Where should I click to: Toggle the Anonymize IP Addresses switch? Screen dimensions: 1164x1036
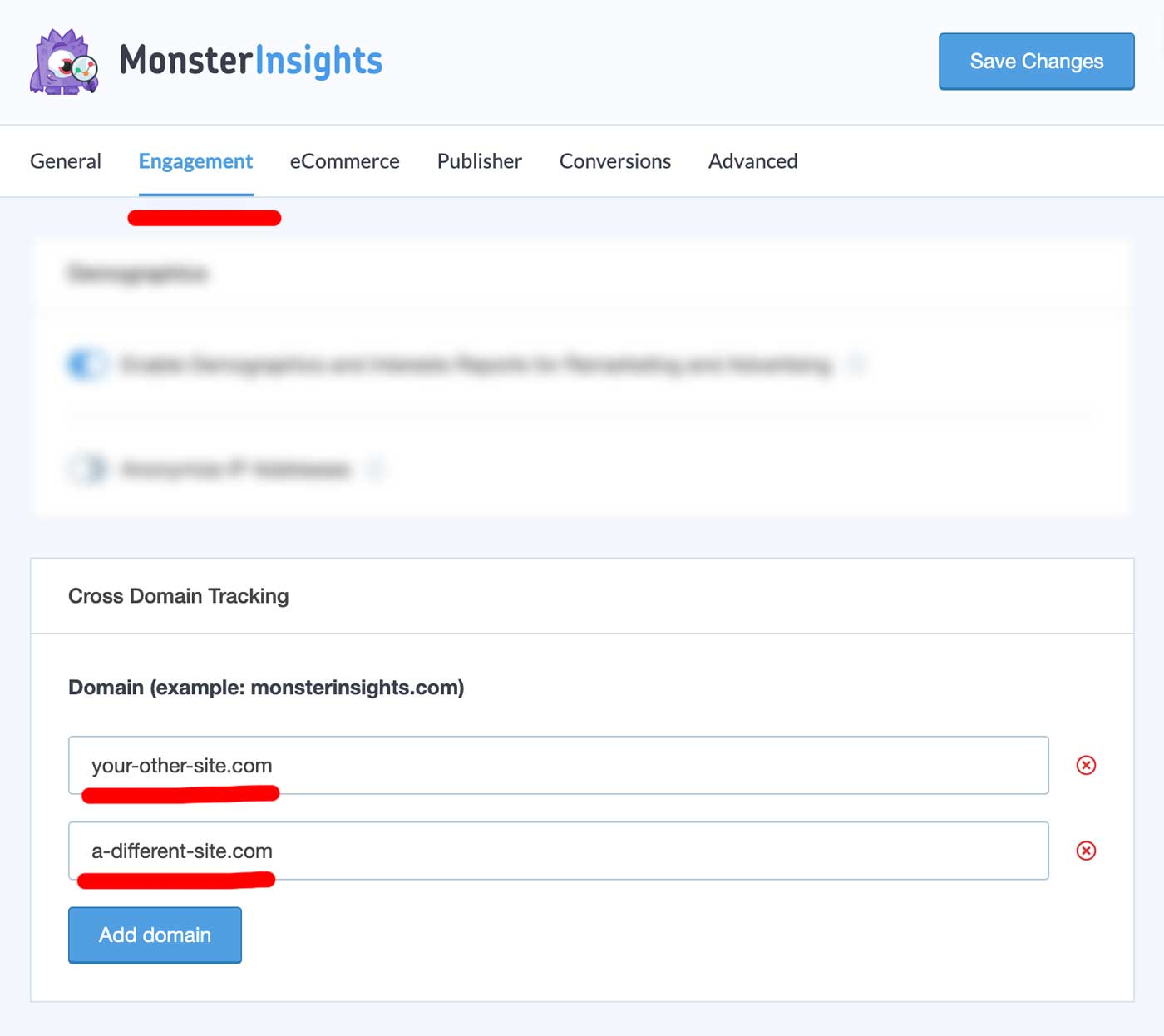(87, 470)
